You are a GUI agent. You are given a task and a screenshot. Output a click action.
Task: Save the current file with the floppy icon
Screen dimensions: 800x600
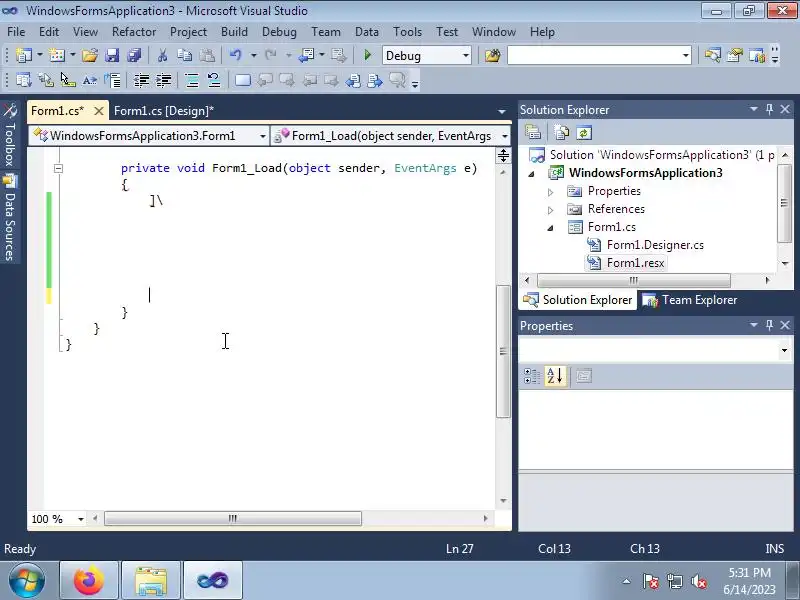(112, 55)
